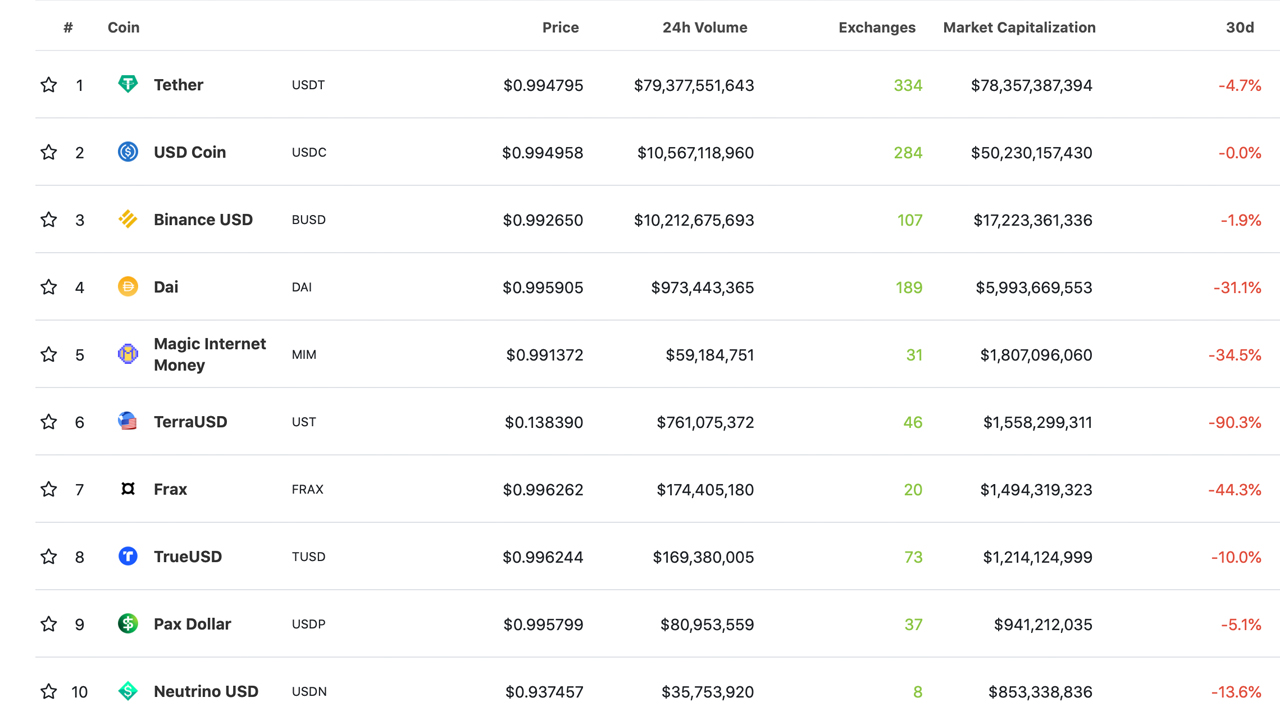Click the MIM ticker symbol
Image resolution: width=1280 pixels, height=720 pixels.
304,355
